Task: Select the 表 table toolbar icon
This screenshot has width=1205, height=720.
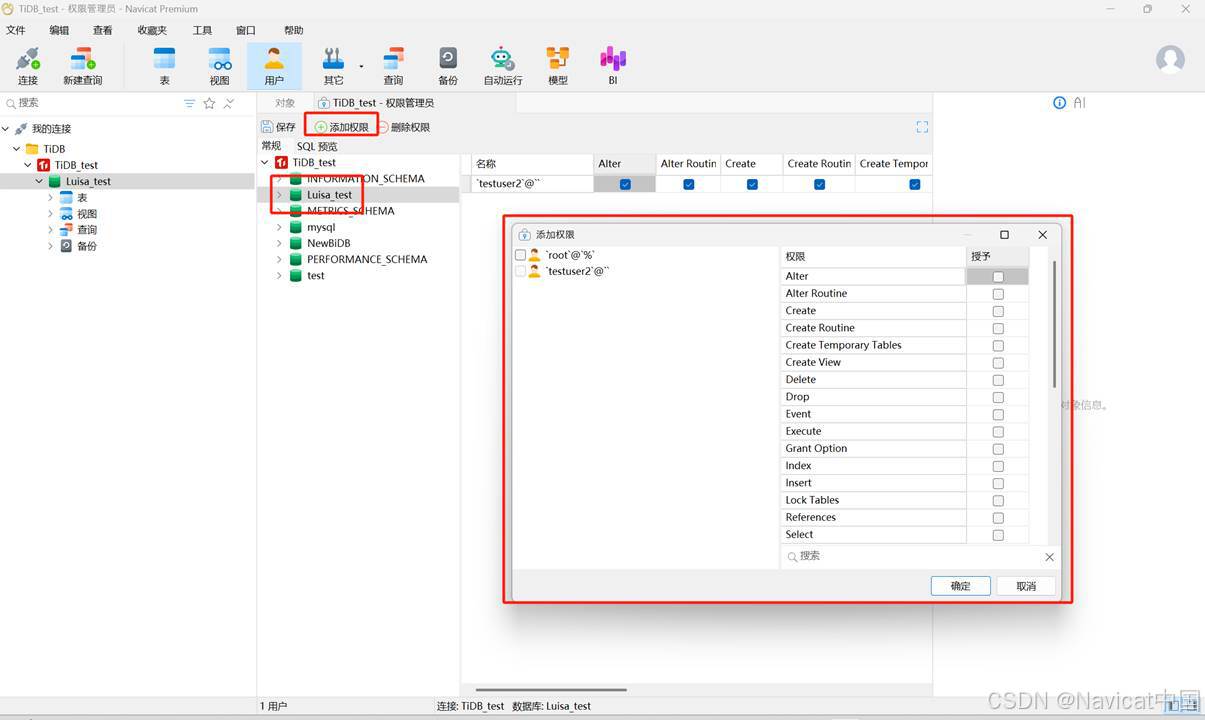Action: pyautogui.click(x=164, y=66)
